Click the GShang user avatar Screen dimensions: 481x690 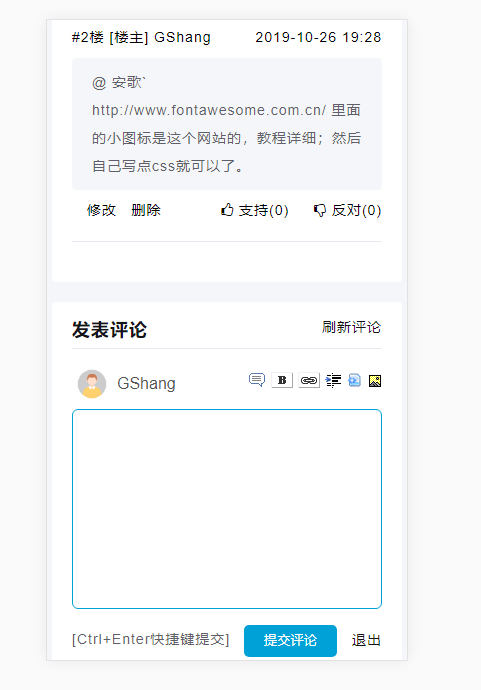tap(92, 384)
